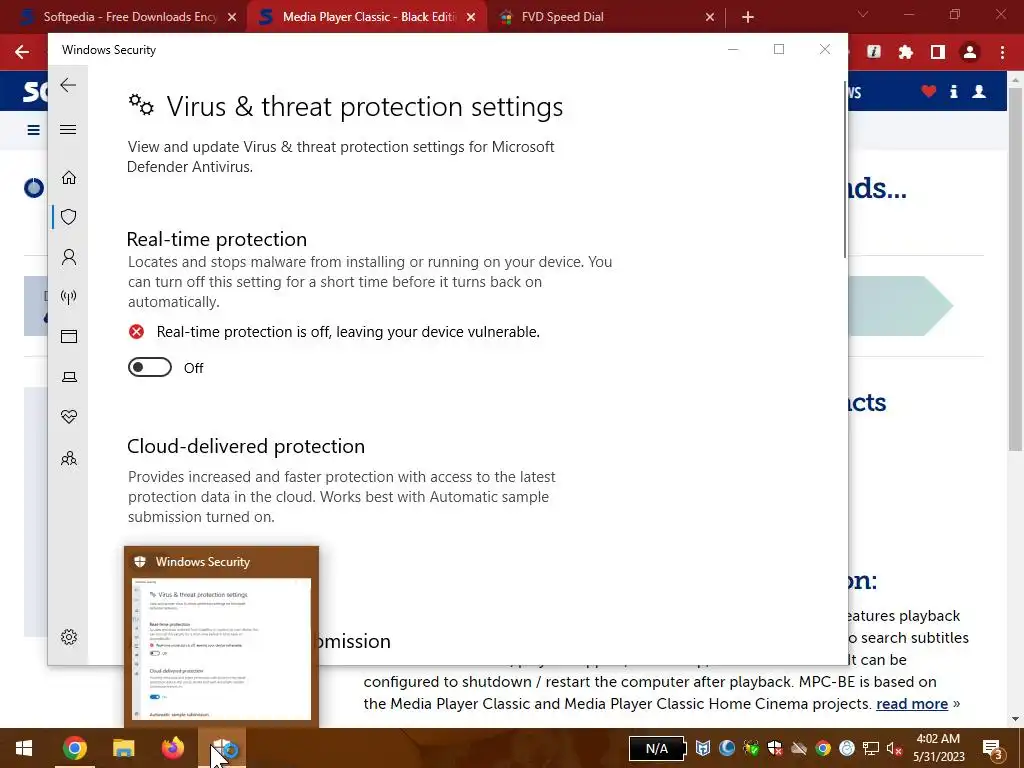Launch Firefox from the taskbar

click(x=173, y=748)
